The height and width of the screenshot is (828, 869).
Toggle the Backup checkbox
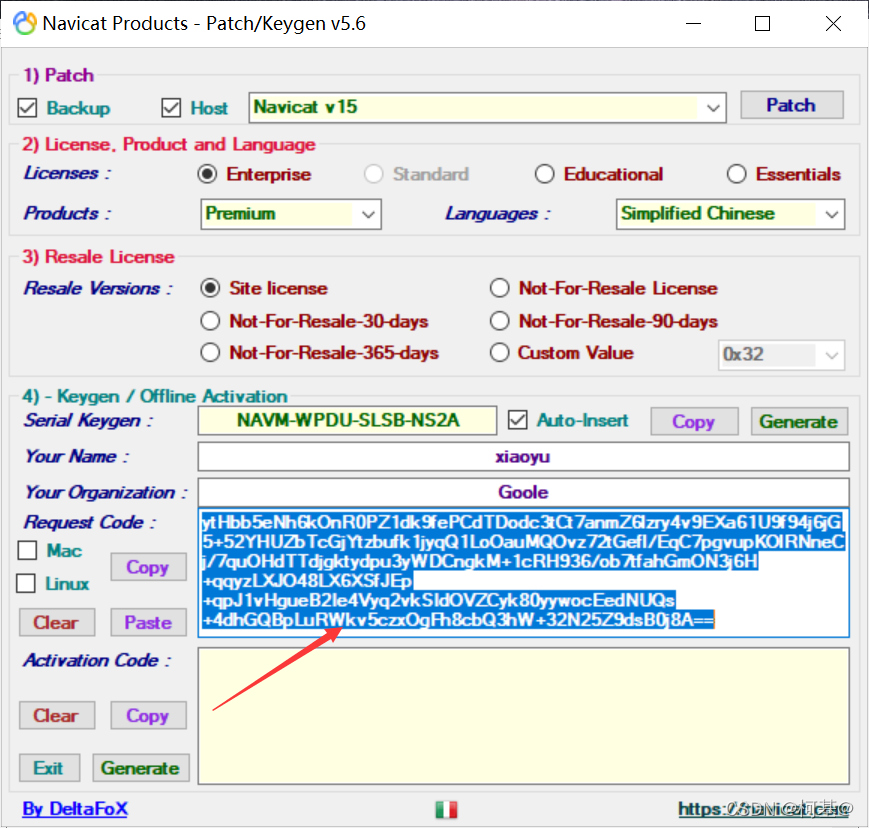tap(27, 108)
